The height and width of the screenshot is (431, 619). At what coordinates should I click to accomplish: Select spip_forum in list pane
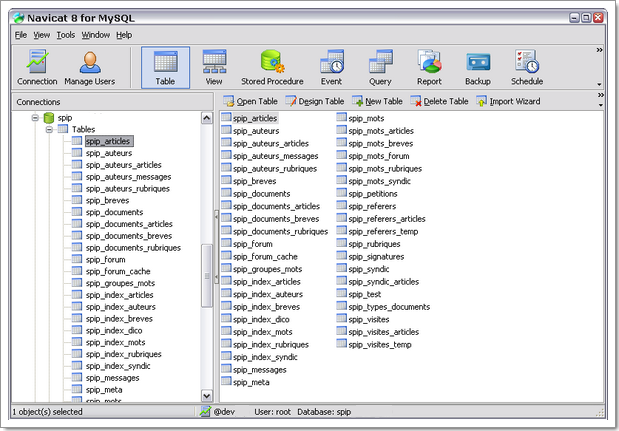(253, 244)
